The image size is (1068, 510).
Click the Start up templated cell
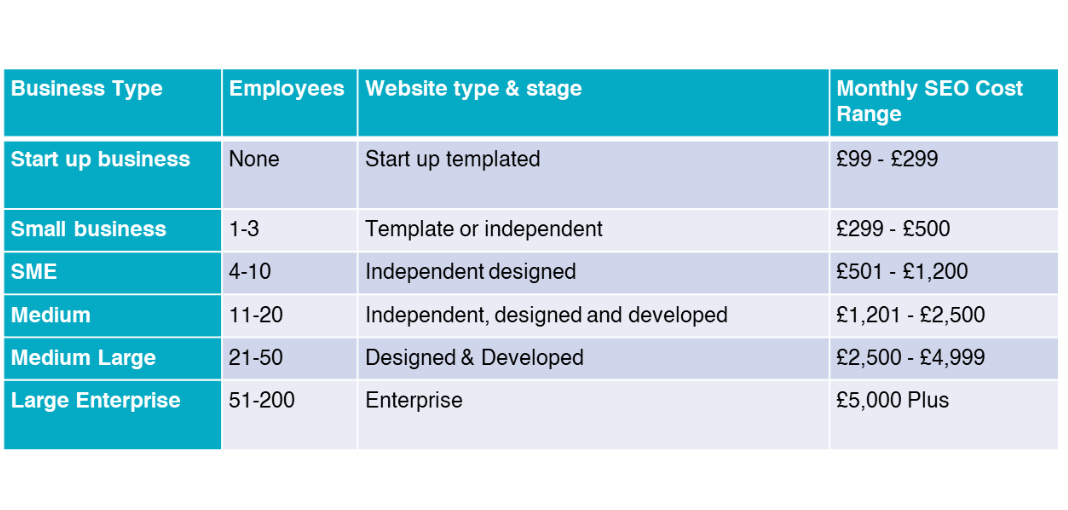click(452, 159)
